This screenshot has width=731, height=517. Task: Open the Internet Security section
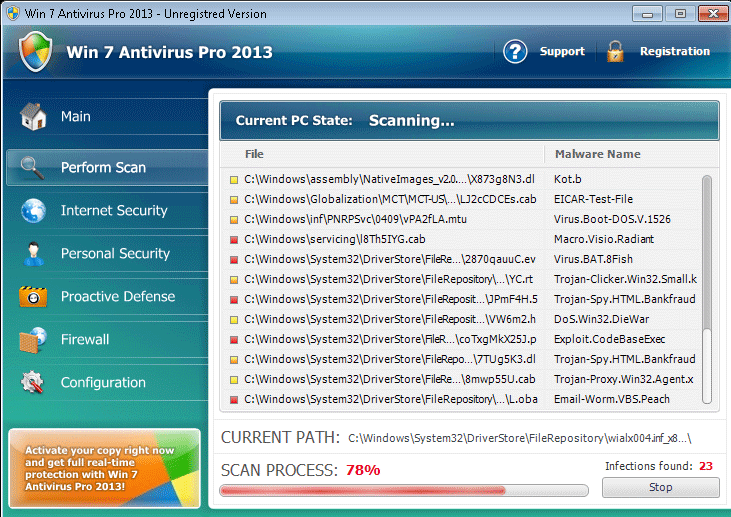113,210
